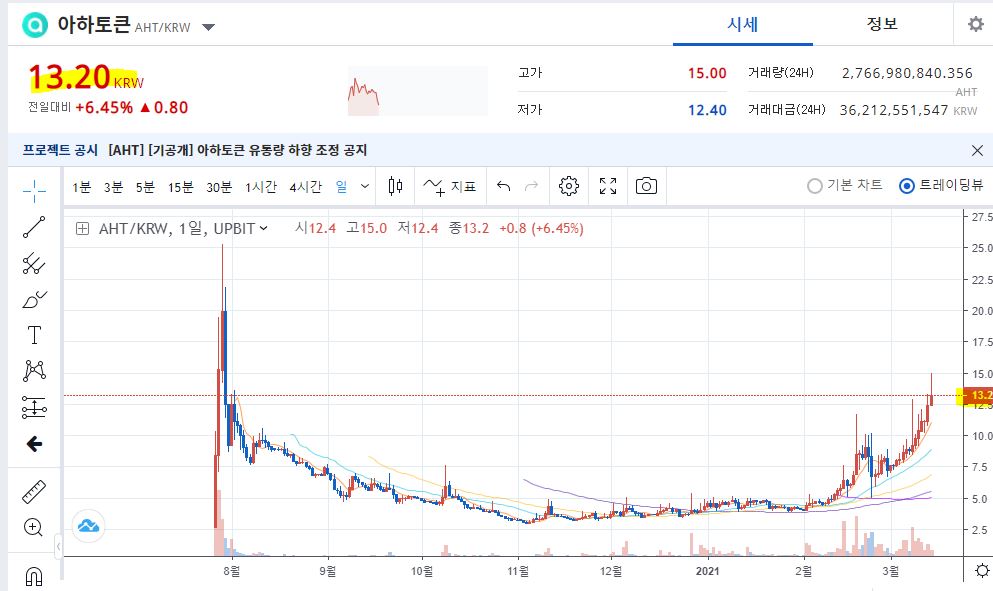
Task: Set interval to 4시간
Action: pos(306,187)
